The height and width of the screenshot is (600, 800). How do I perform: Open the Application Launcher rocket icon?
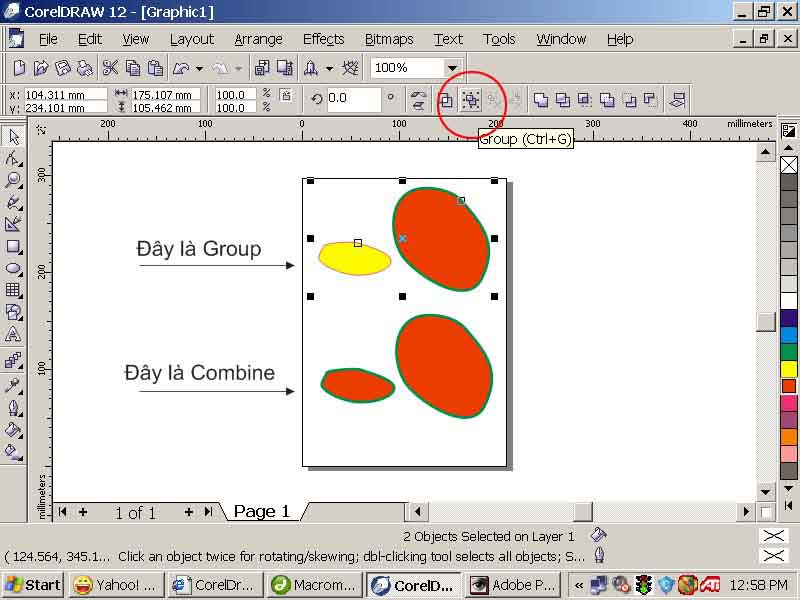tap(311, 68)
